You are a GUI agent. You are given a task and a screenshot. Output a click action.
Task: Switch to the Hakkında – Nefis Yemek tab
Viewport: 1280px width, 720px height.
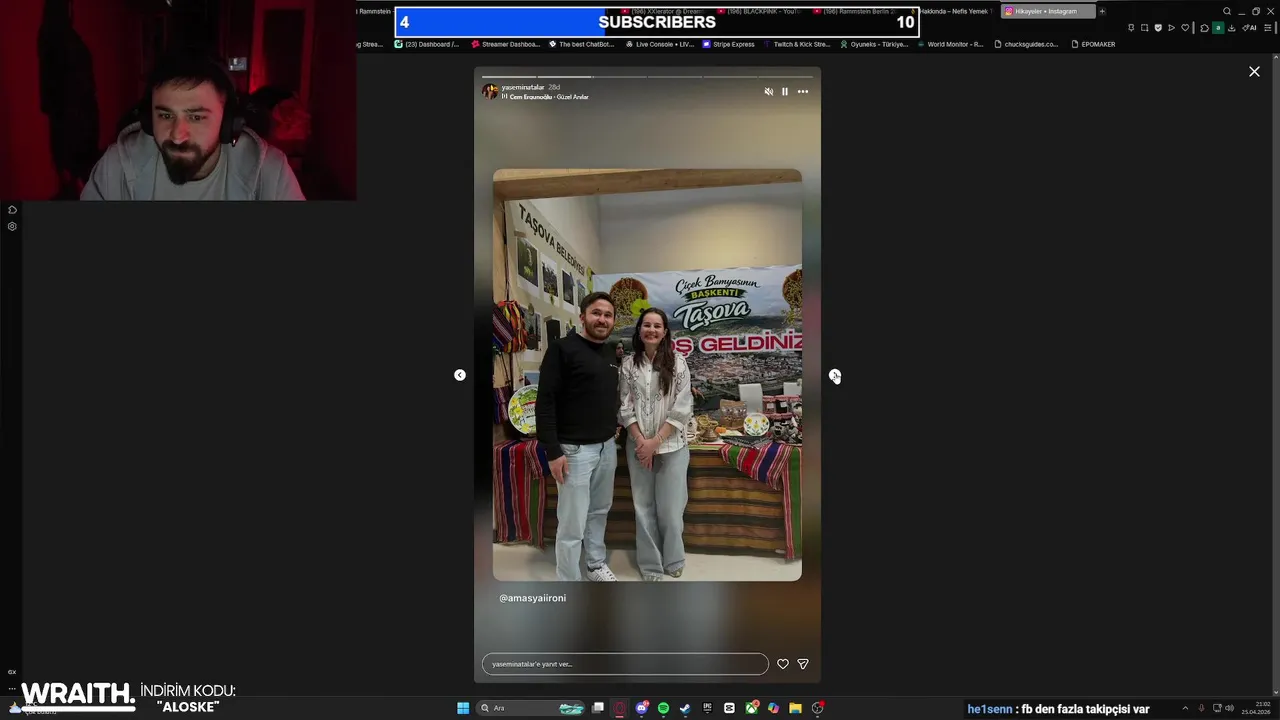click(x=954, y=11)
